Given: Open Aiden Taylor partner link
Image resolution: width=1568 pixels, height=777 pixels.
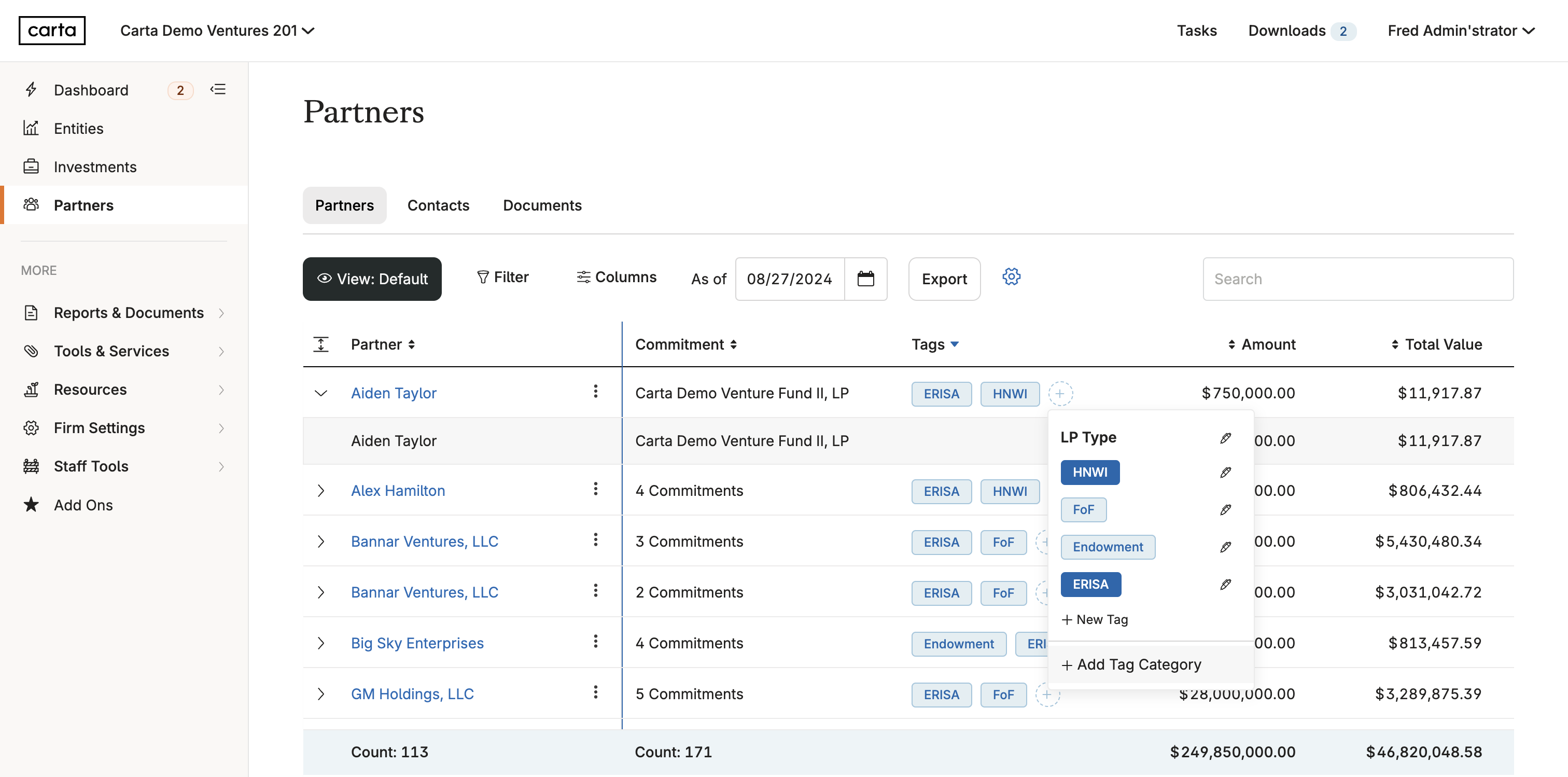Looking at the screenshot, I should [393, 393].
